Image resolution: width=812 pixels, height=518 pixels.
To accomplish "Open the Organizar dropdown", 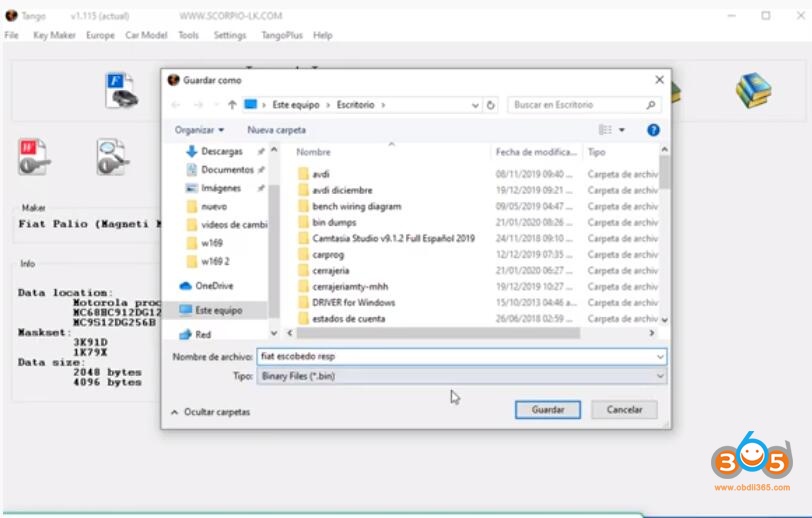I will coord(199,130).
